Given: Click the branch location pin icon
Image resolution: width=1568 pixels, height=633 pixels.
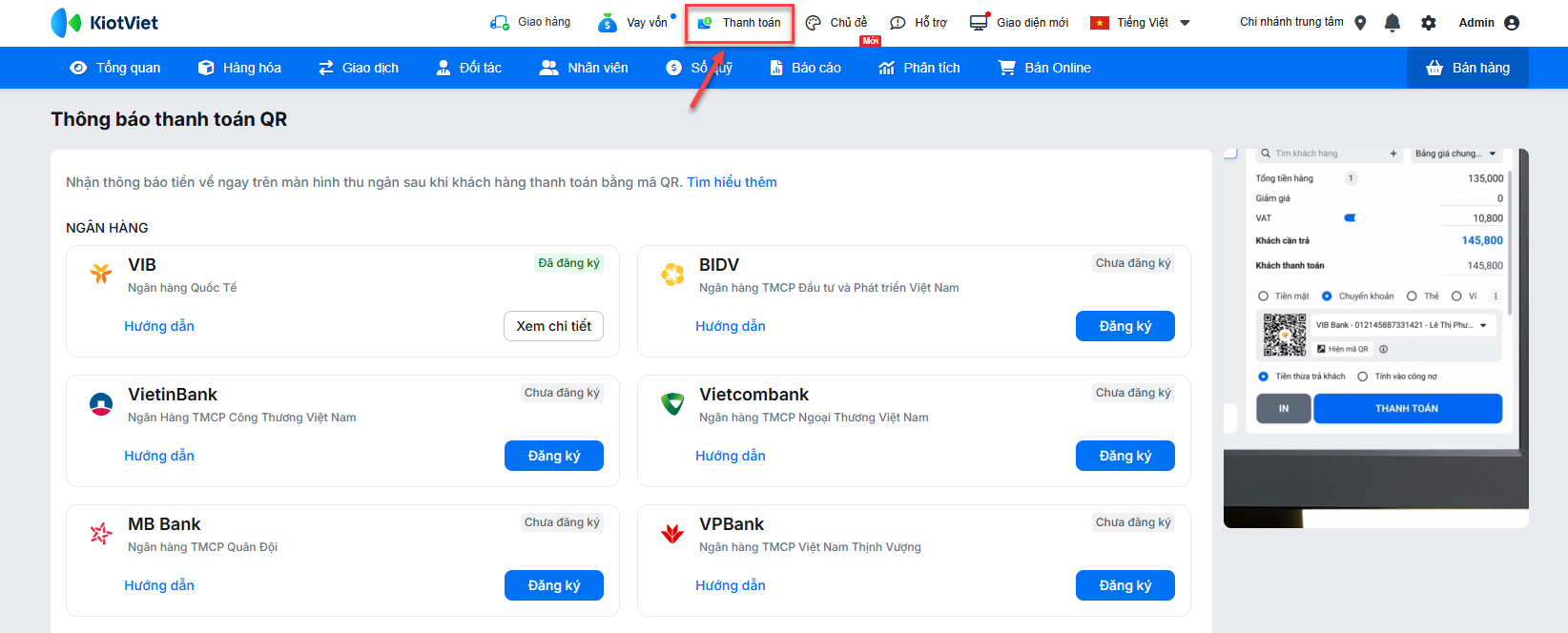Looking at the screenshot, I should (1360, 23).
